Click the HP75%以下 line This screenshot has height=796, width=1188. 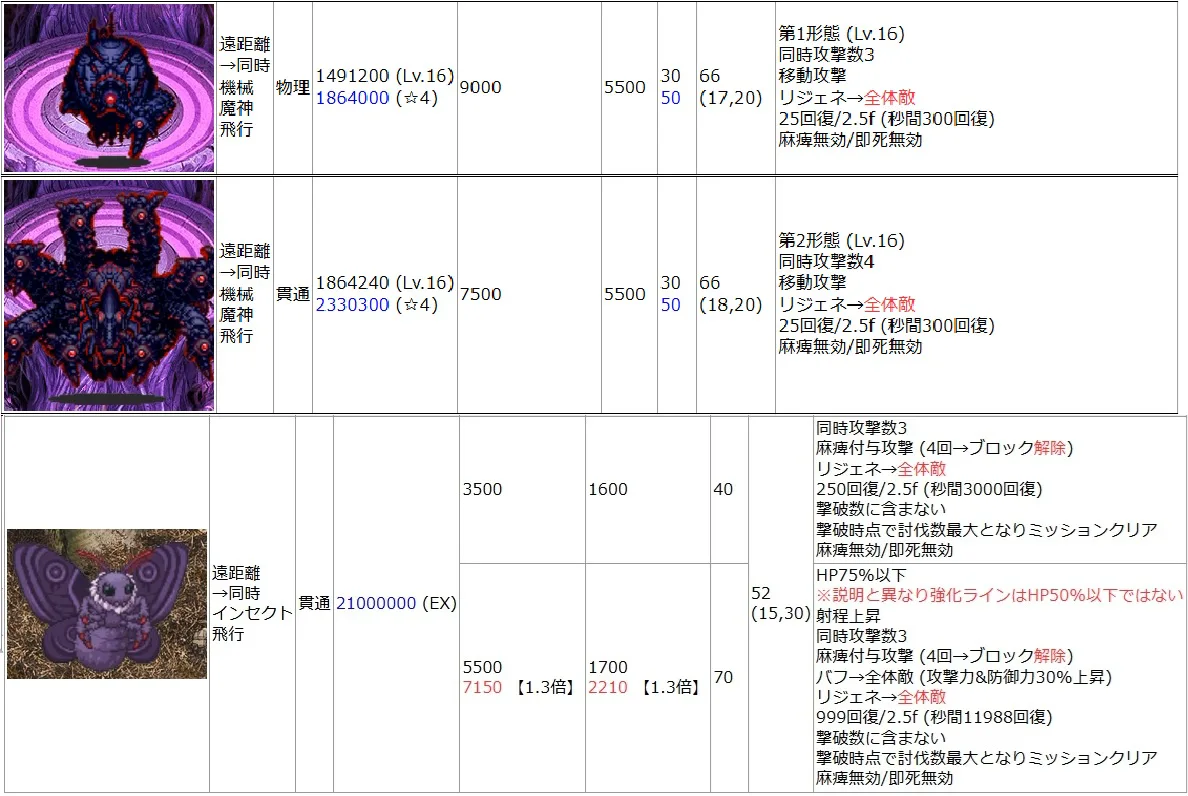861,575
